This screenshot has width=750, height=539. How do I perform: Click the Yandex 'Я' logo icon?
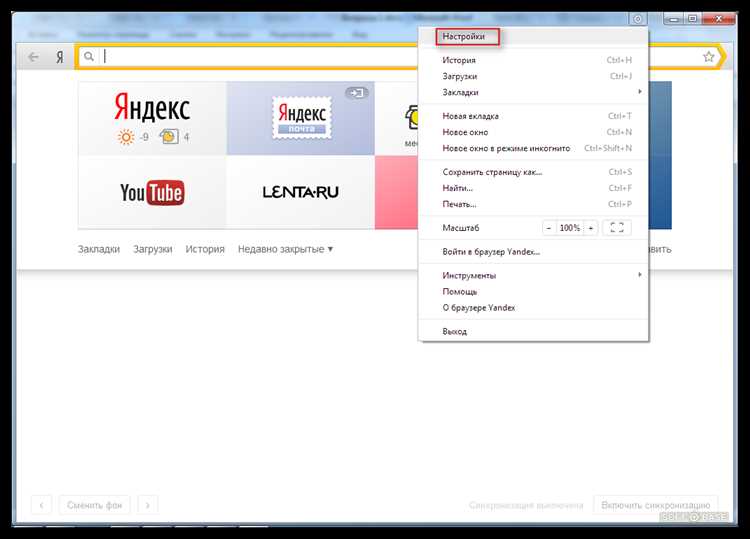59,57
